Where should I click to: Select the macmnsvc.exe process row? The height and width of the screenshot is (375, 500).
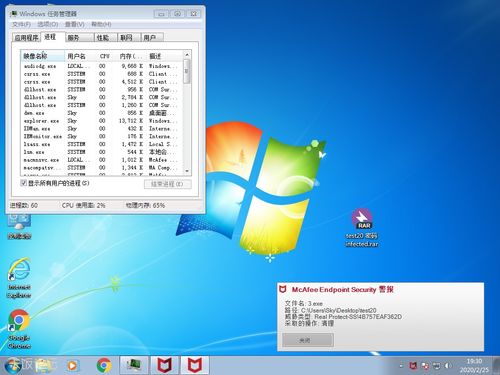[x=102, y=160]
